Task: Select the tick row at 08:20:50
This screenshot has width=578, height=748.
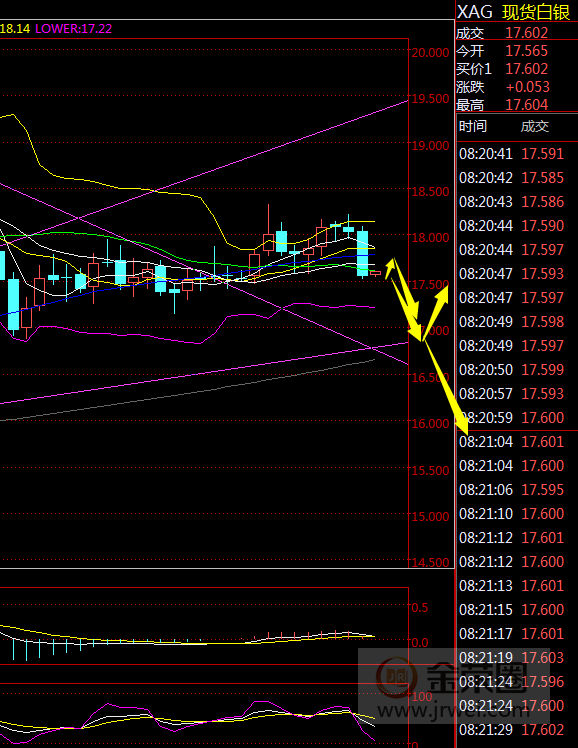Action: point(517,370)
